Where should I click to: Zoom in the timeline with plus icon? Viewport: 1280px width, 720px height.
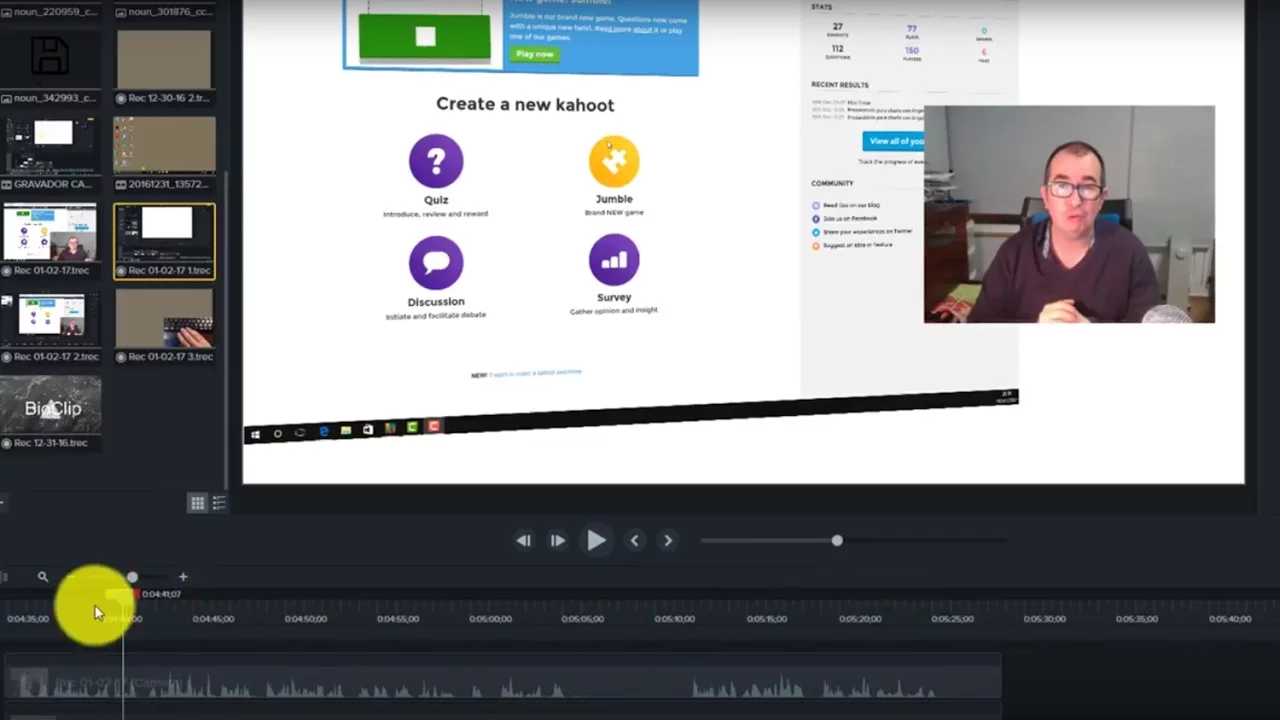(x=183, y=576)
